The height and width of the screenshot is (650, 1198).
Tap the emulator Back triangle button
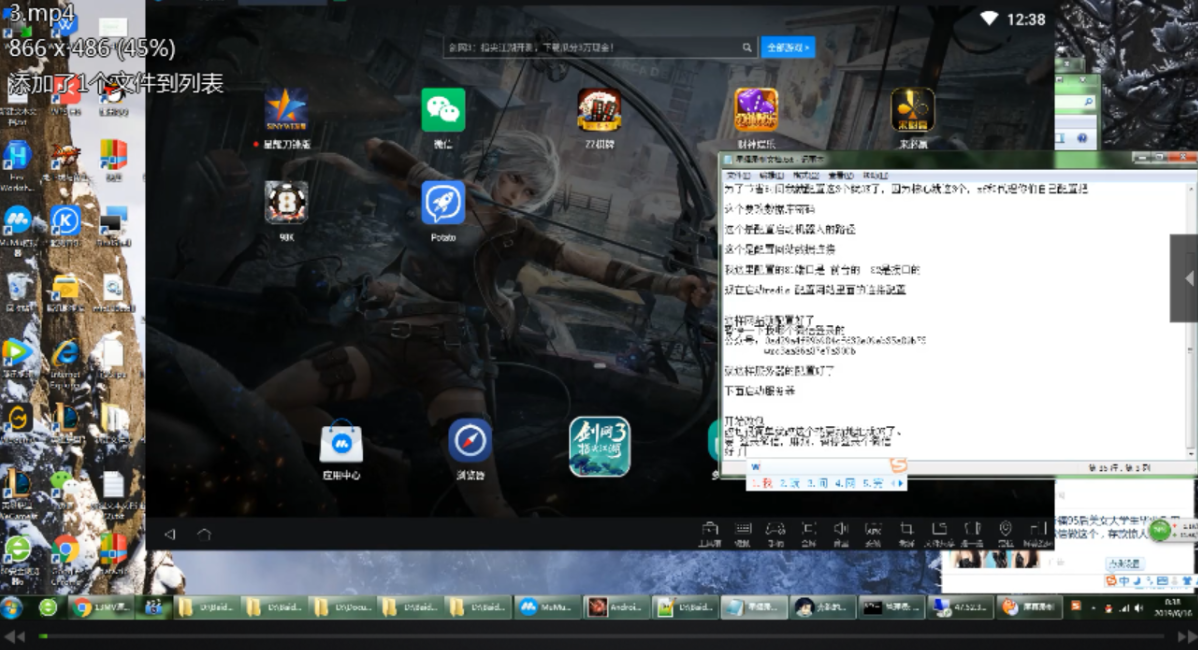point(170,535)
